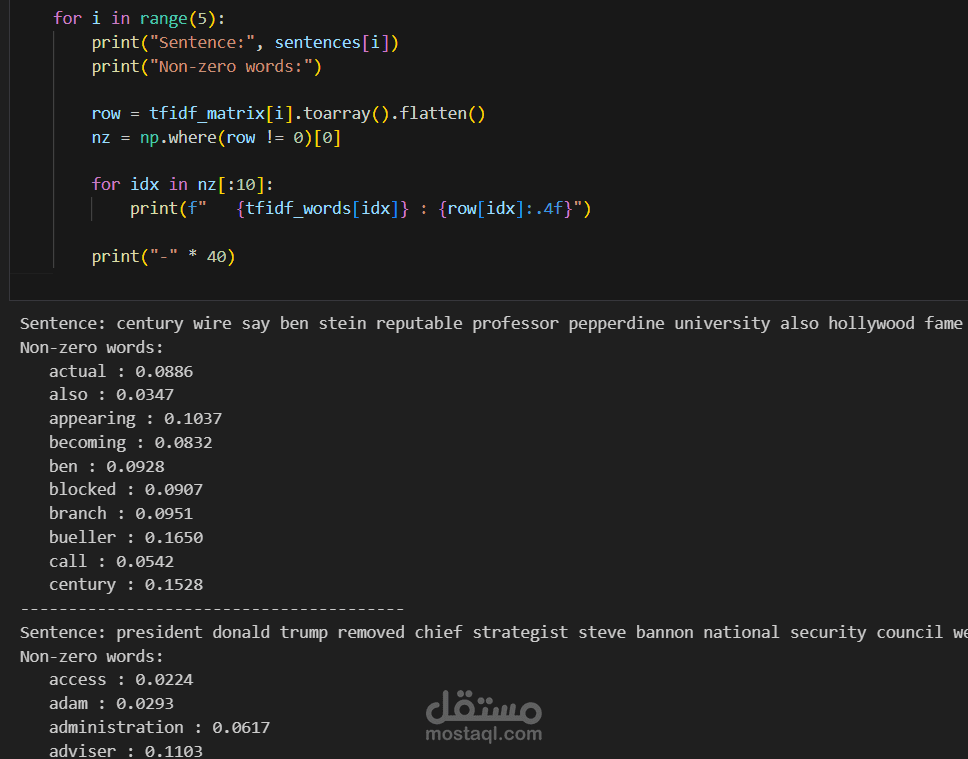Click the print("Sentence:", sentences[i]) line
Image resolution: width=968 pixels, height=759 pixels.
tap(245, 43)
